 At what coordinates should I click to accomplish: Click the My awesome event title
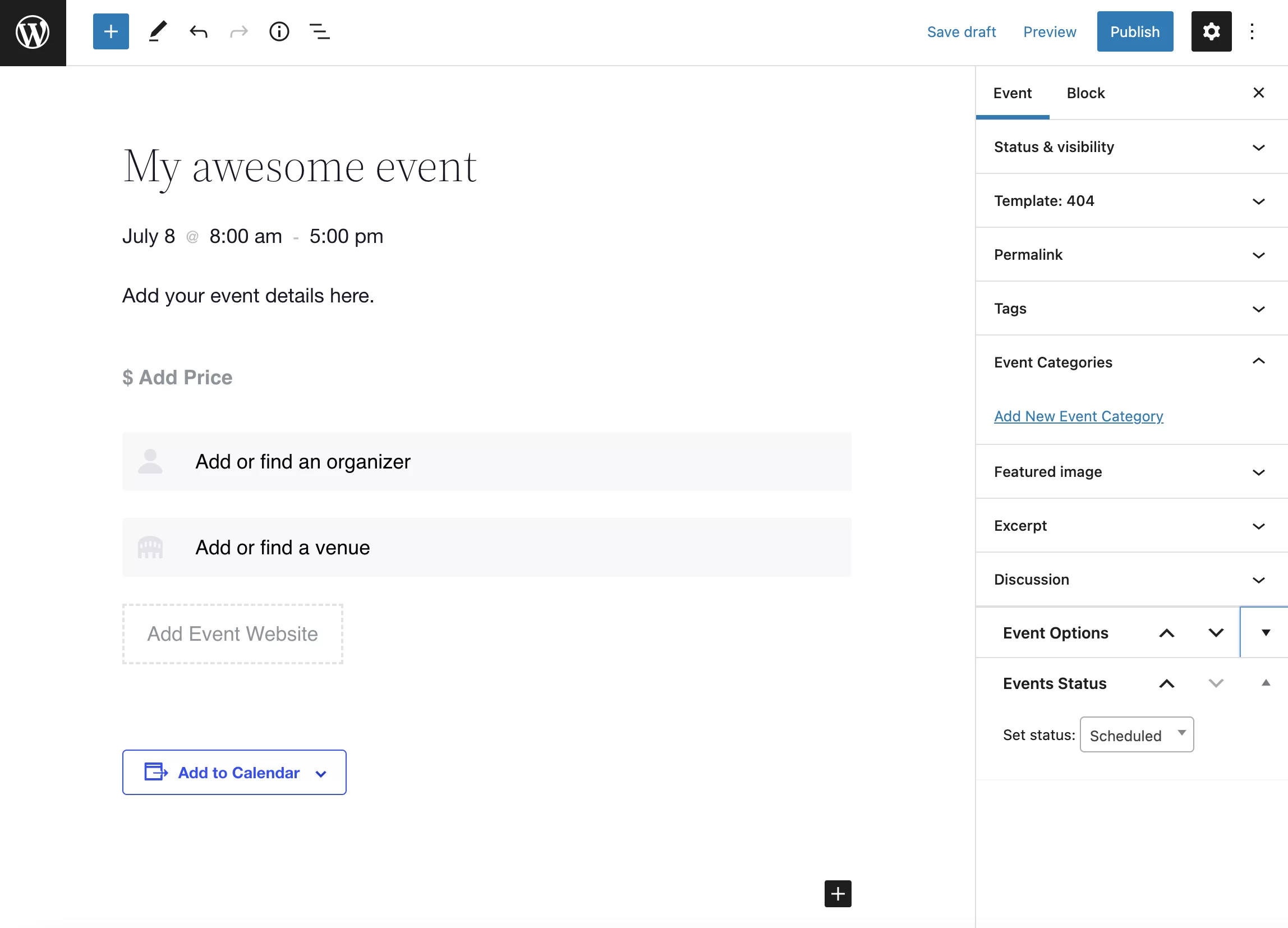click(300, 167)
